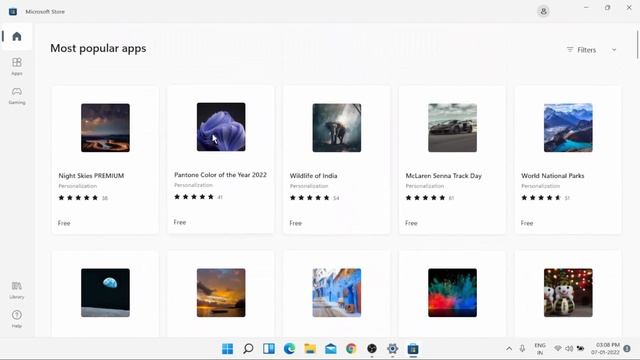This screenshot has height=360, width=640.
Task: Launch Google Chrome from taskbar
Action: point(351,349)
